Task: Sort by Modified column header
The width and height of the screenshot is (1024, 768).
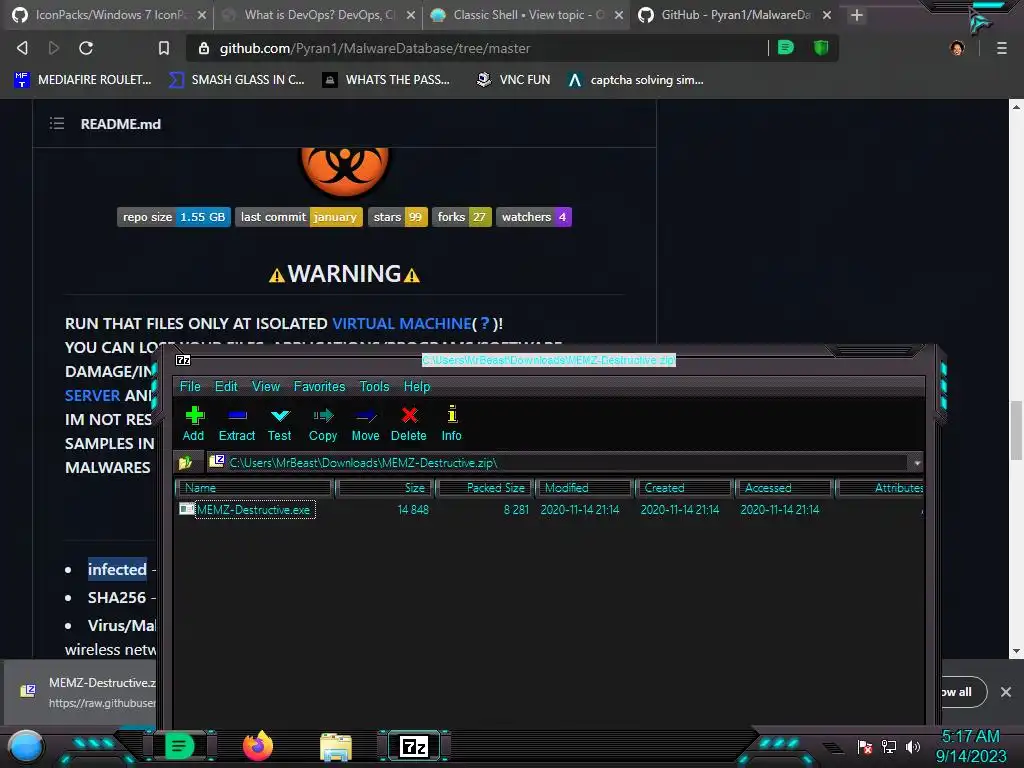Action: click(x=584, y=488)
